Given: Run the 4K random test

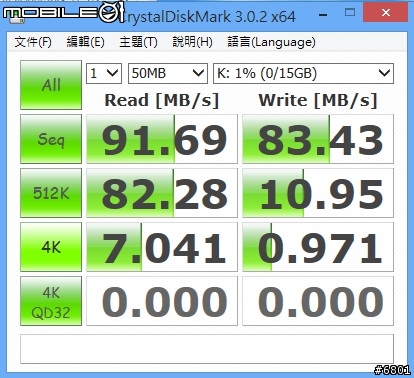Looking at the screenshot, I should [51, 247].
